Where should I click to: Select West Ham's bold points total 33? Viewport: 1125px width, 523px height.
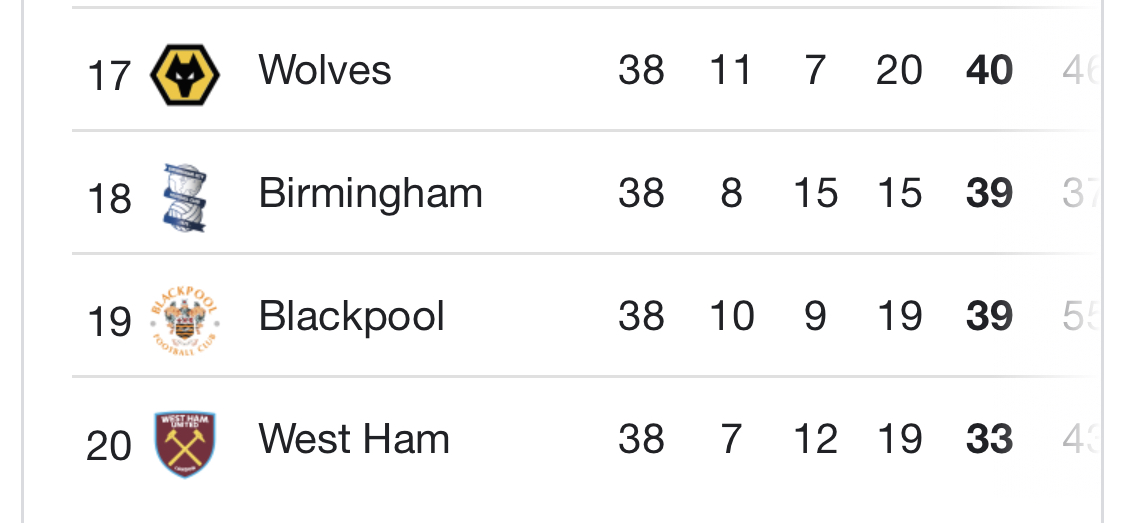coord(990,440)
